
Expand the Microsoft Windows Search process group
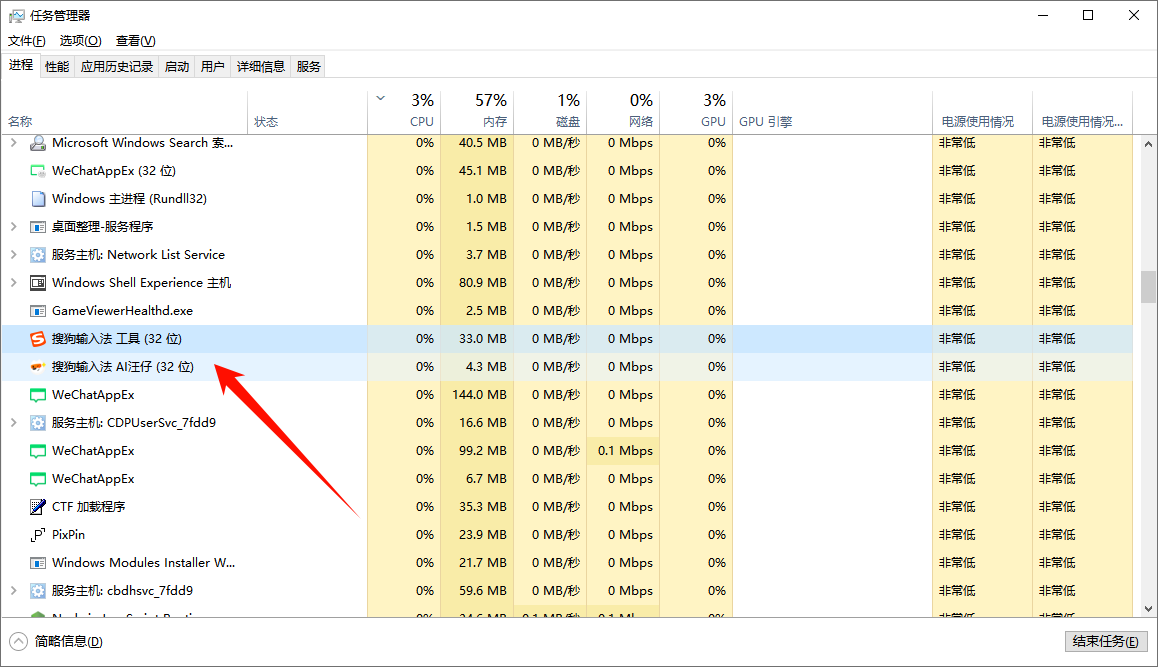coord(13,143)
